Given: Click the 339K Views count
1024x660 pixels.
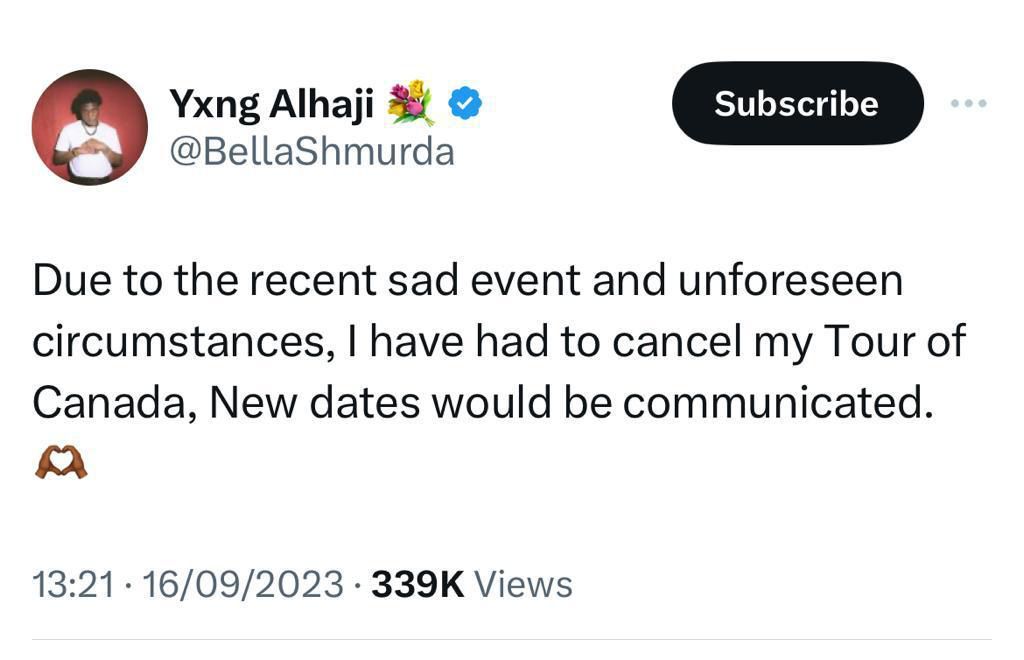Looking at the screenshot, I should (x=417, y=582).
